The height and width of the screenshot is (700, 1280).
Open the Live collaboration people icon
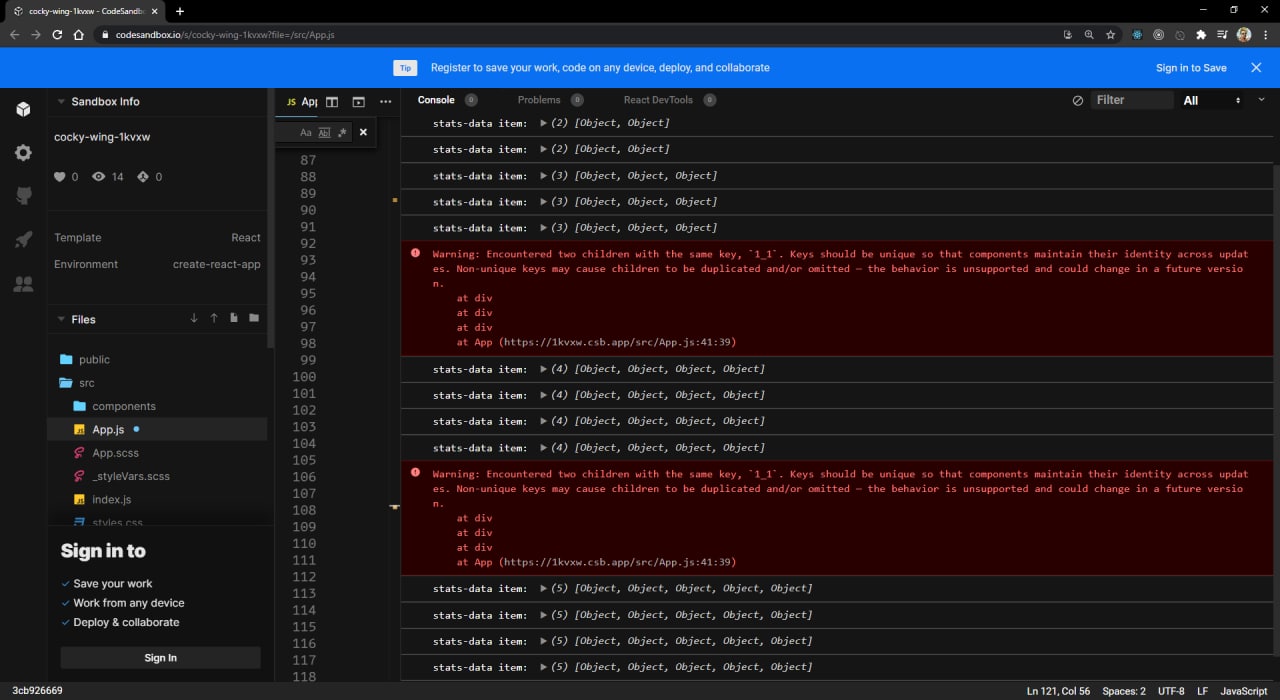tap(23, 284)
